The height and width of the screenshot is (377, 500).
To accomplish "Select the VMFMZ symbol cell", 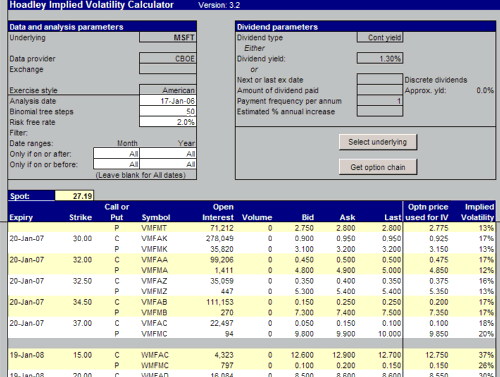I will point(154,291).
